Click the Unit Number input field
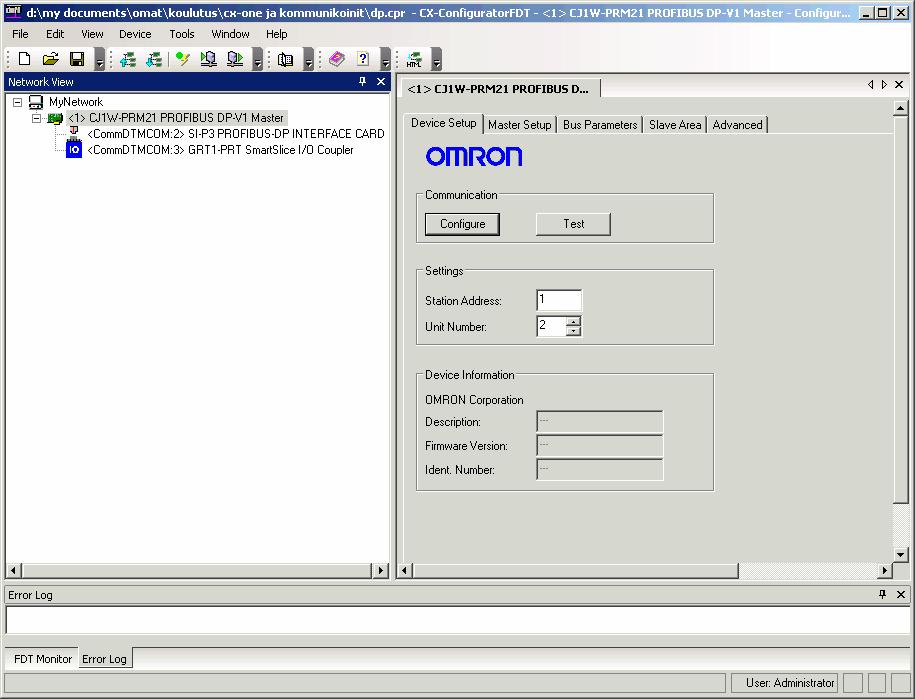Screen dimensions: 915x699 pos(551,326)
